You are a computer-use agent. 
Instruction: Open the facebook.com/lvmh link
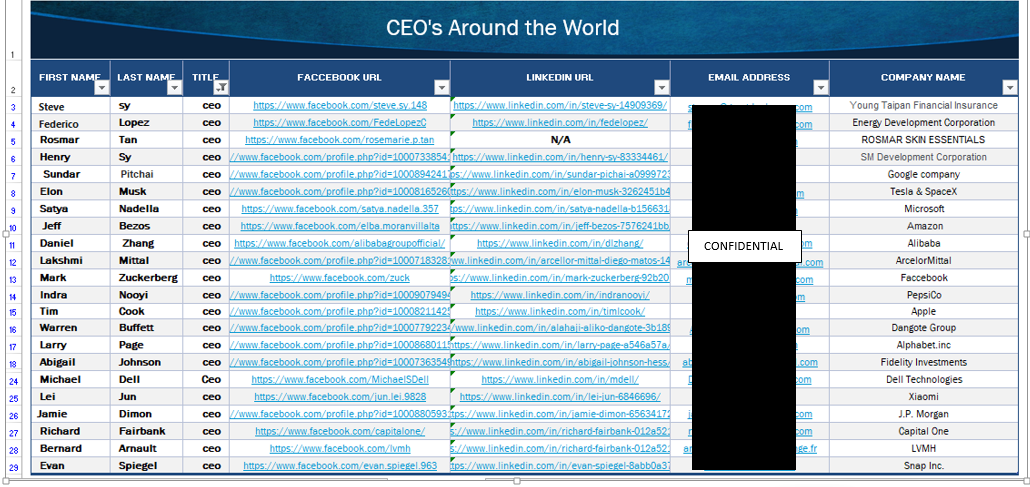click(340, 448)
